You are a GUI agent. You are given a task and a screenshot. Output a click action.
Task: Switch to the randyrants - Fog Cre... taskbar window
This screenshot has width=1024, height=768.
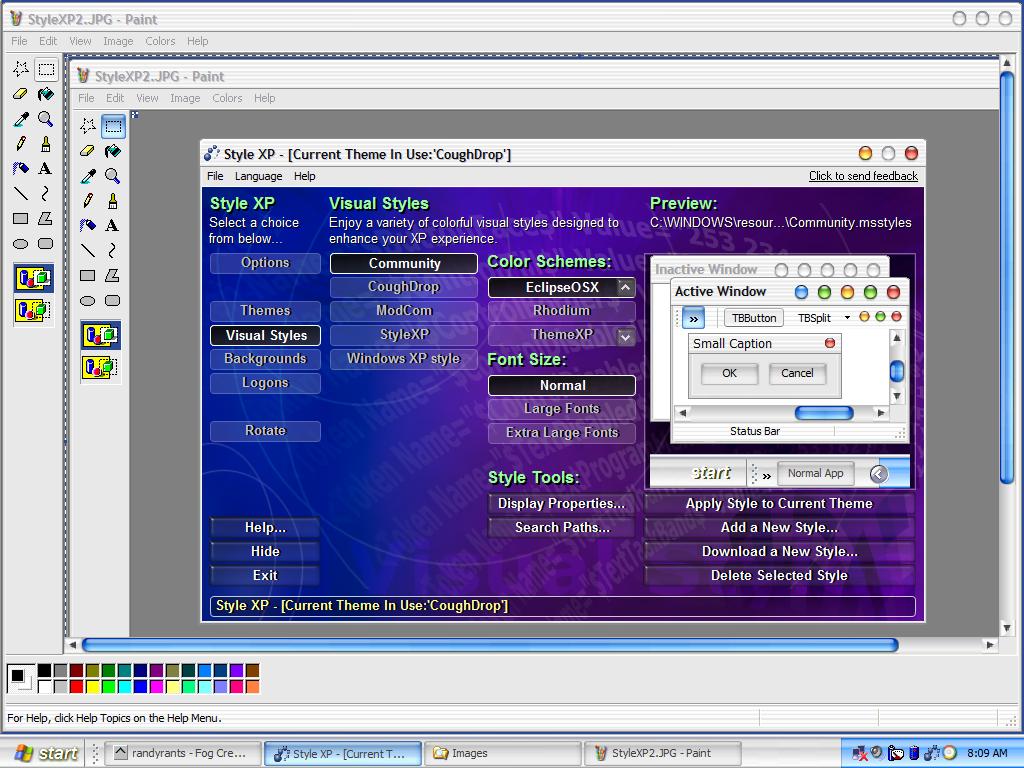coord(182,753)
